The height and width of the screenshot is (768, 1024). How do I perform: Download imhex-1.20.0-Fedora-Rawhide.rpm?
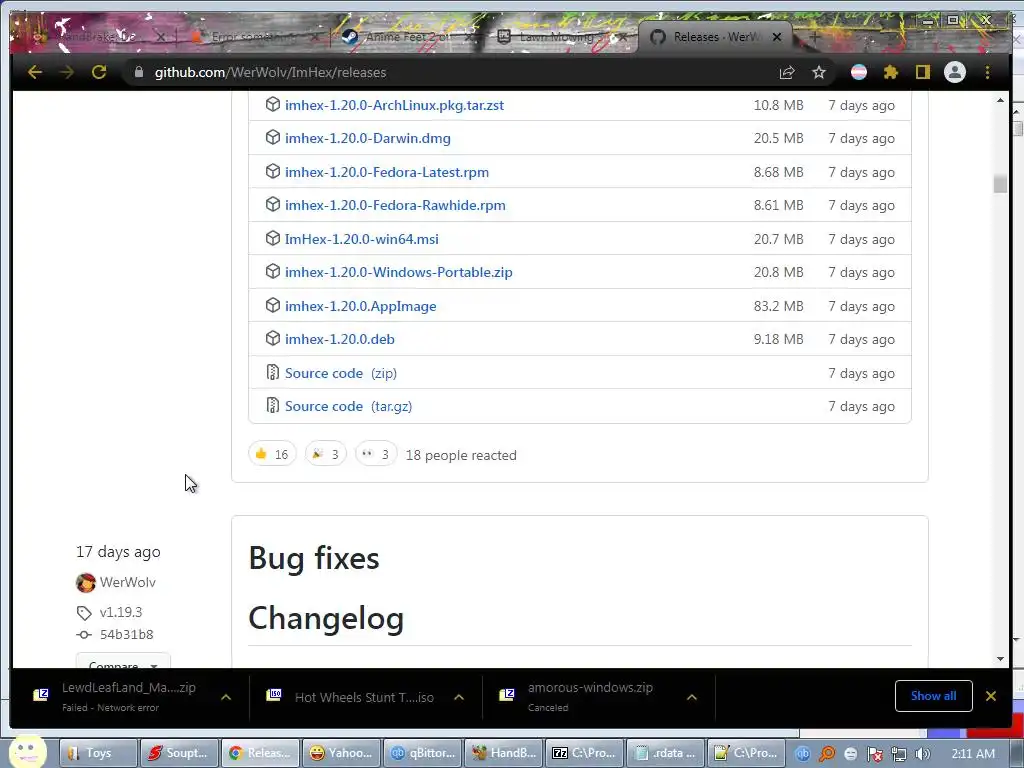[395, 205]
